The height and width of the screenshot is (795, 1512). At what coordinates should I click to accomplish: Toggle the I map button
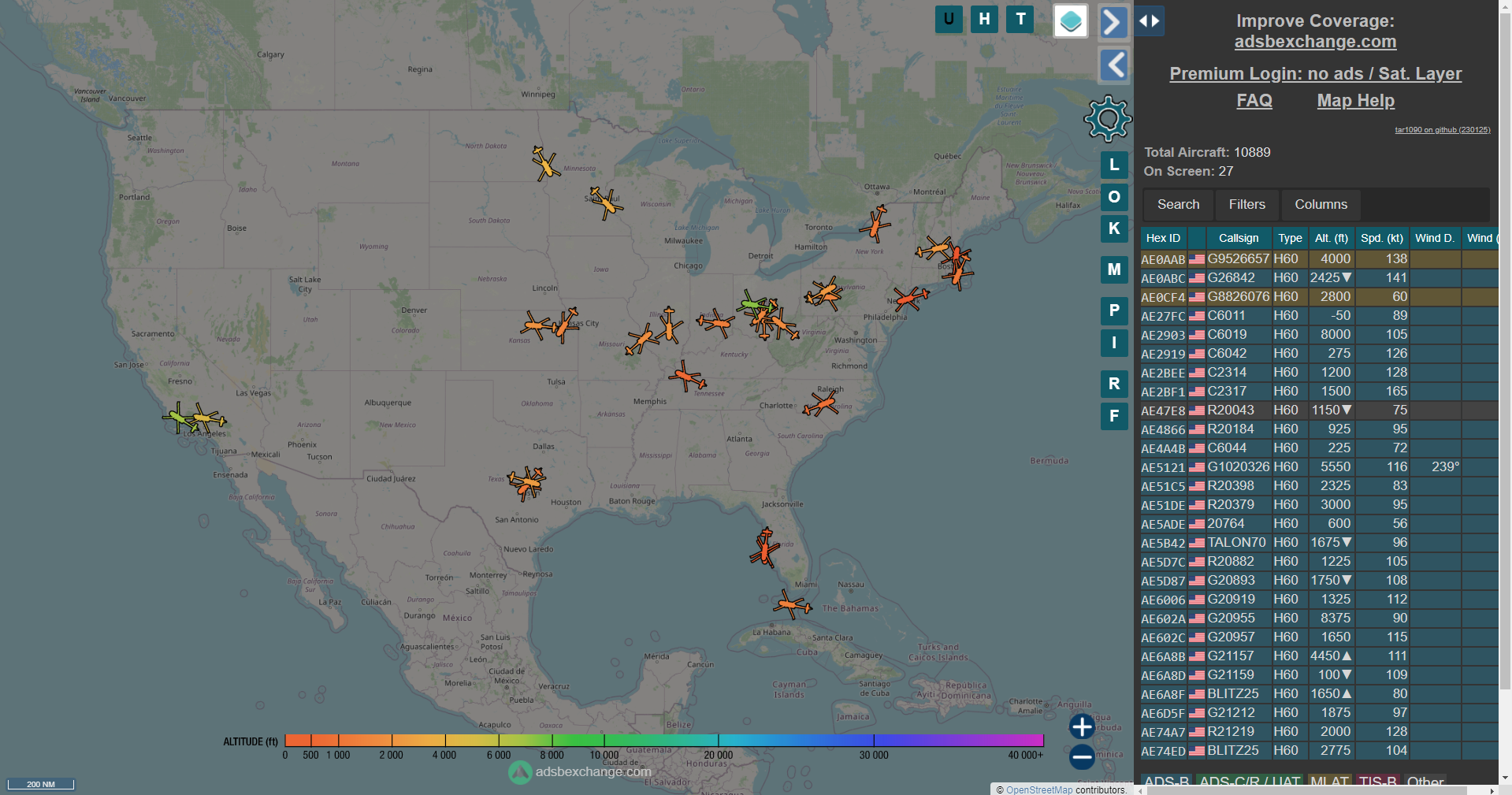(1114, 343)
